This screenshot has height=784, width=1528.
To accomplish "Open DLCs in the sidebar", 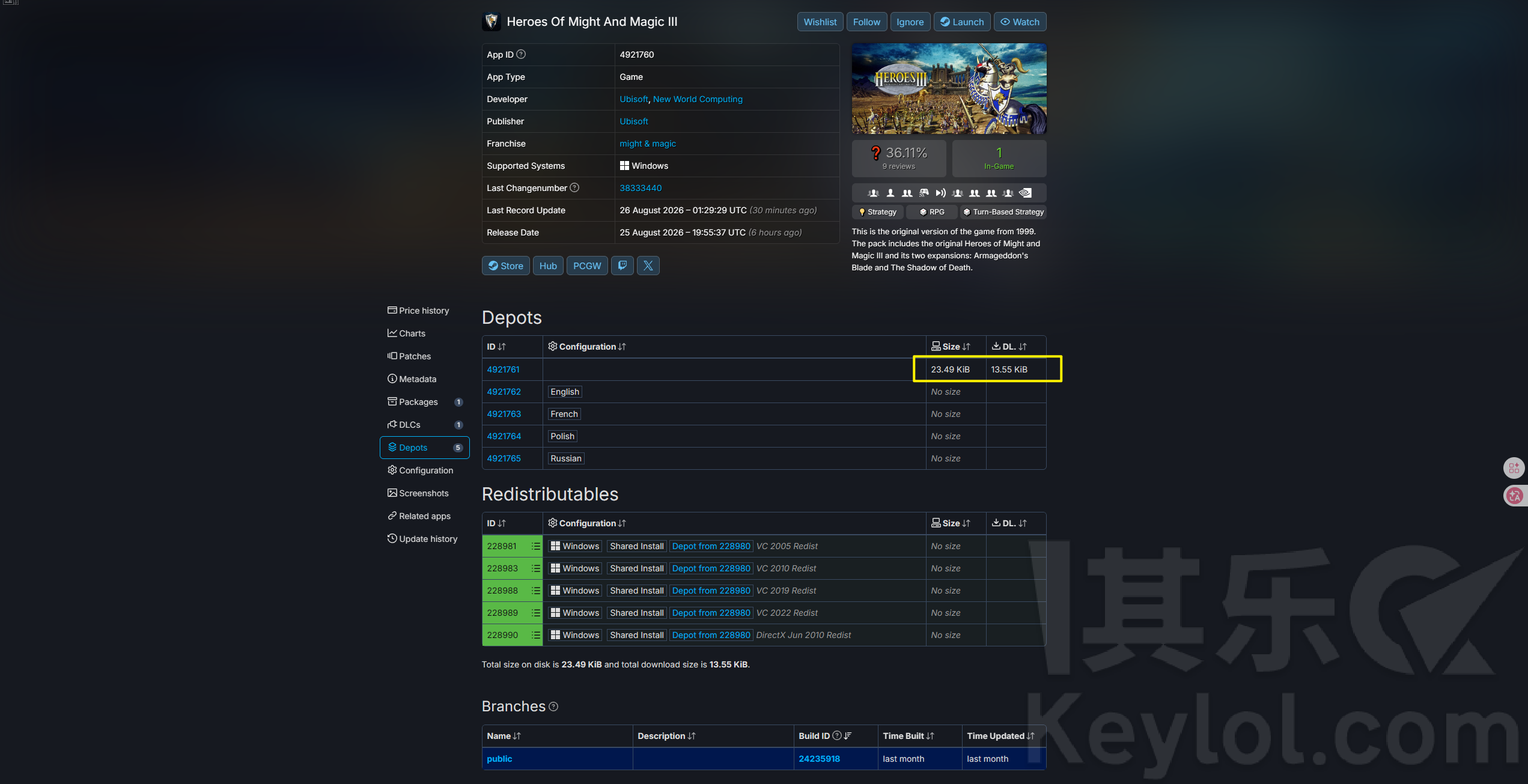I will pos(425,425).
